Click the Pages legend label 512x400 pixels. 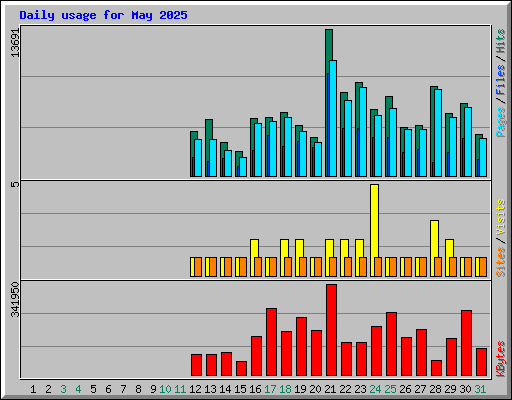[501, 122]
